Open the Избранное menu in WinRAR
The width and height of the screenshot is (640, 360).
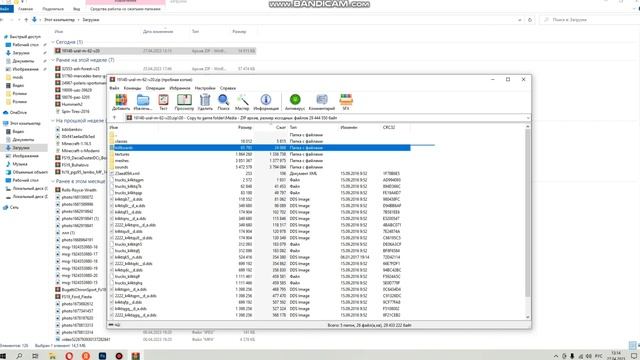tap(180, 88)
